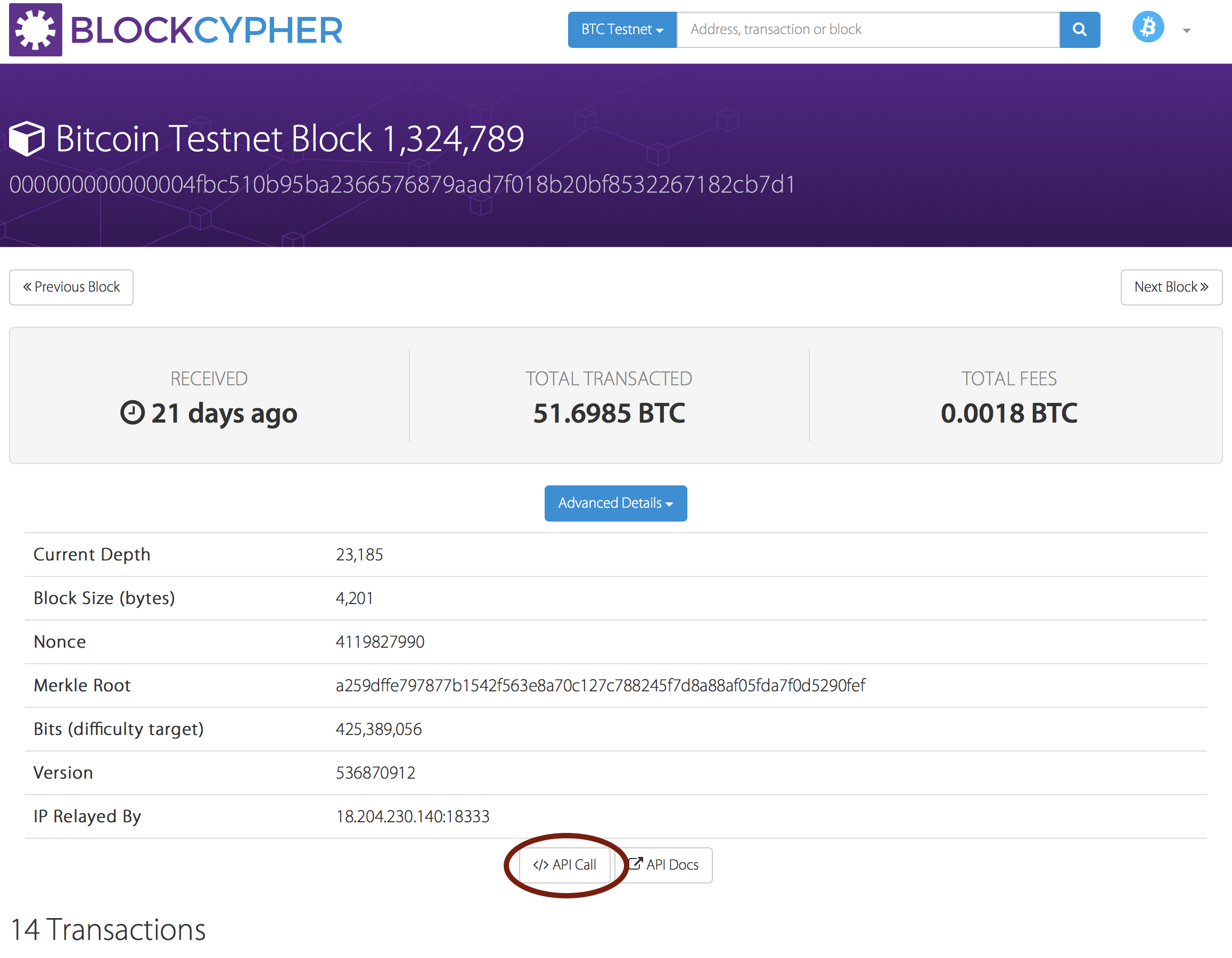
Task: Click the Merkle Root hash value
Action: click(x=599, y=685)
